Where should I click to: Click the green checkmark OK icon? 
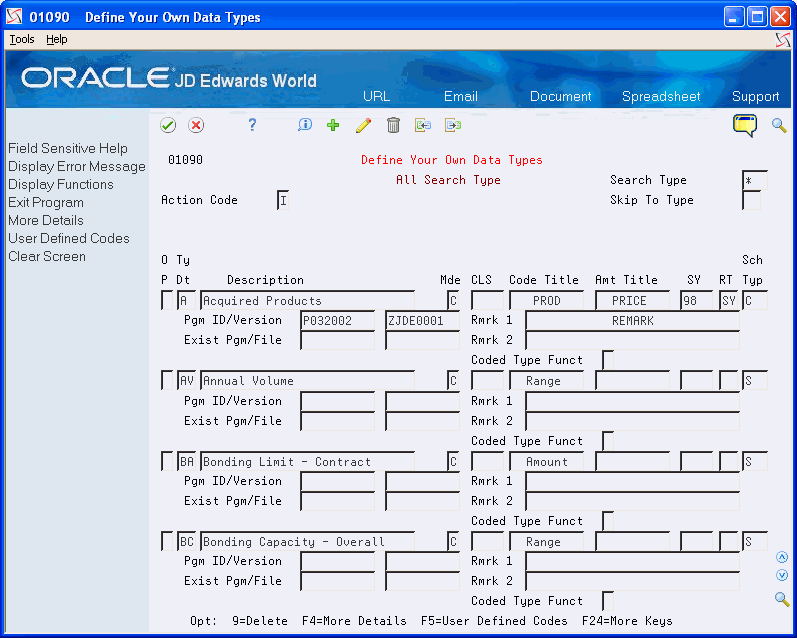click(x=168, y=125)
